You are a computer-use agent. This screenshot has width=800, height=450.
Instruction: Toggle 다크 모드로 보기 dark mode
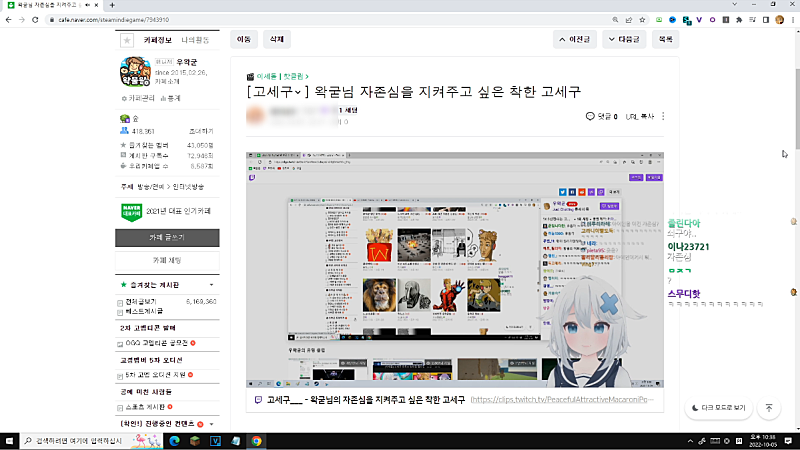(x=718, y=408)
